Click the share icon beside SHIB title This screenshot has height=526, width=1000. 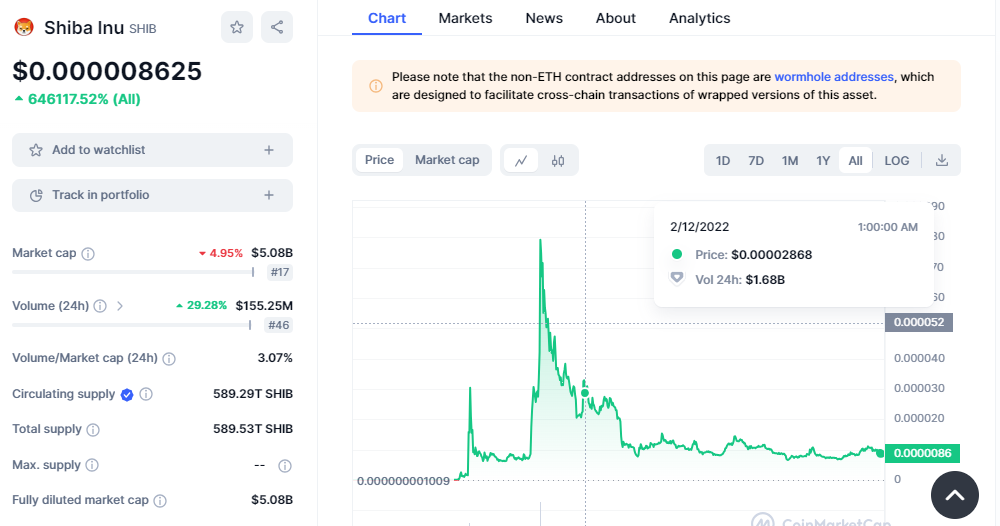[277, 27]
